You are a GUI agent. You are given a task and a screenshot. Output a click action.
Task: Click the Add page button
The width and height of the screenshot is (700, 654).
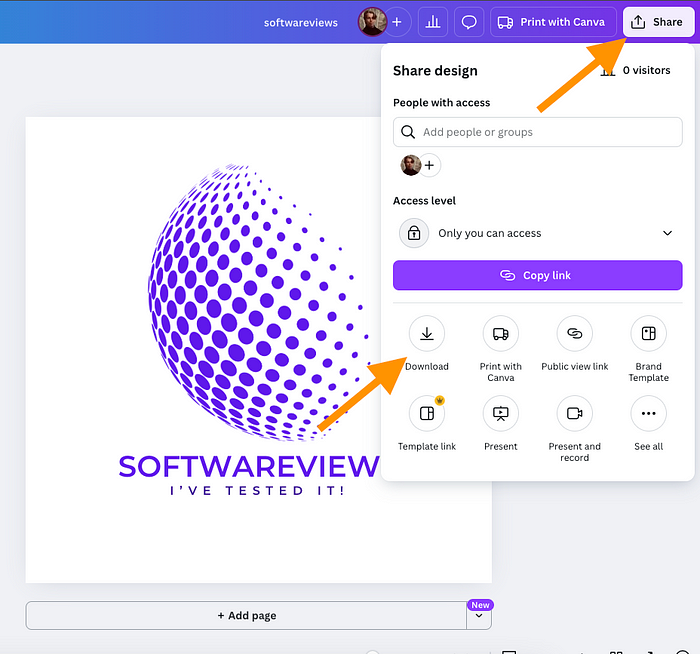pyautogui.click(x=246, y=616)
